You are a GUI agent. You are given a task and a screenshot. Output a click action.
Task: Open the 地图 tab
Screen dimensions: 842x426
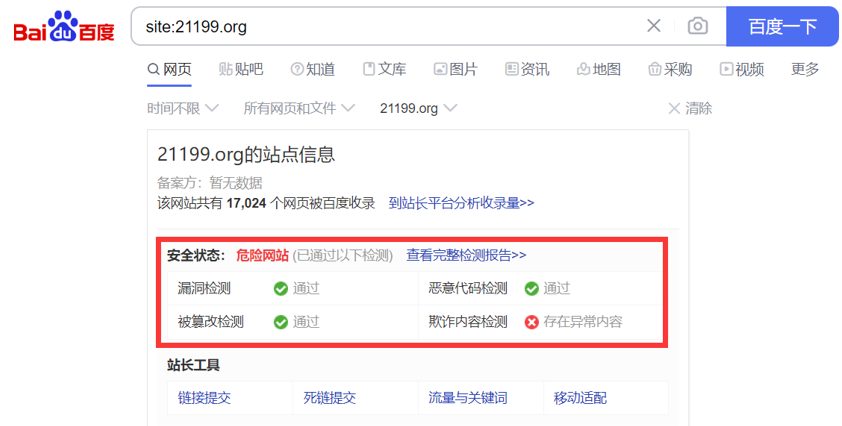point(599,69)
